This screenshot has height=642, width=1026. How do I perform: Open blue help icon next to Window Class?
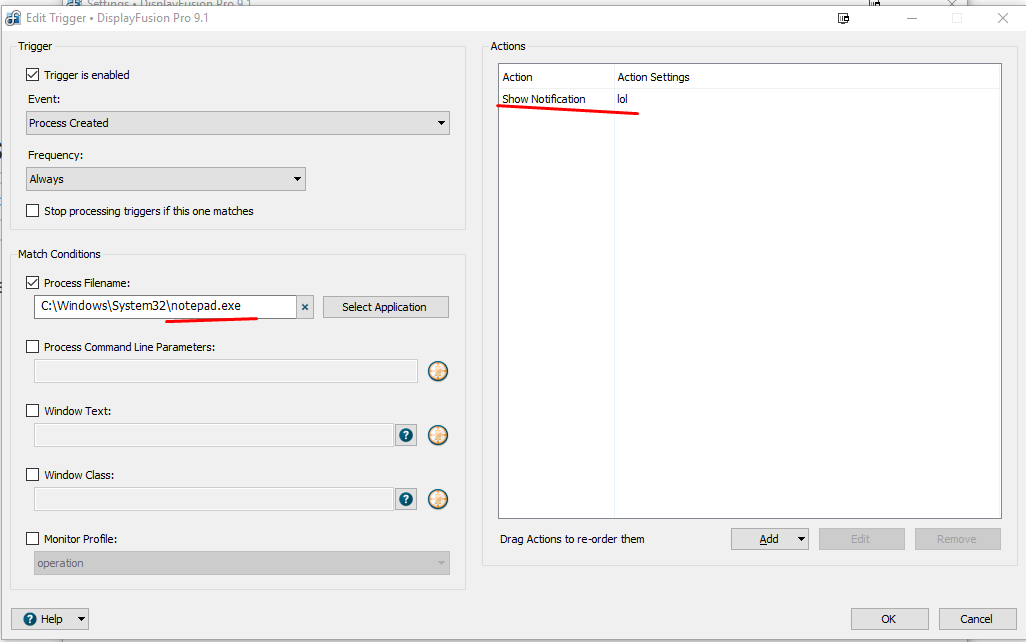406,499
